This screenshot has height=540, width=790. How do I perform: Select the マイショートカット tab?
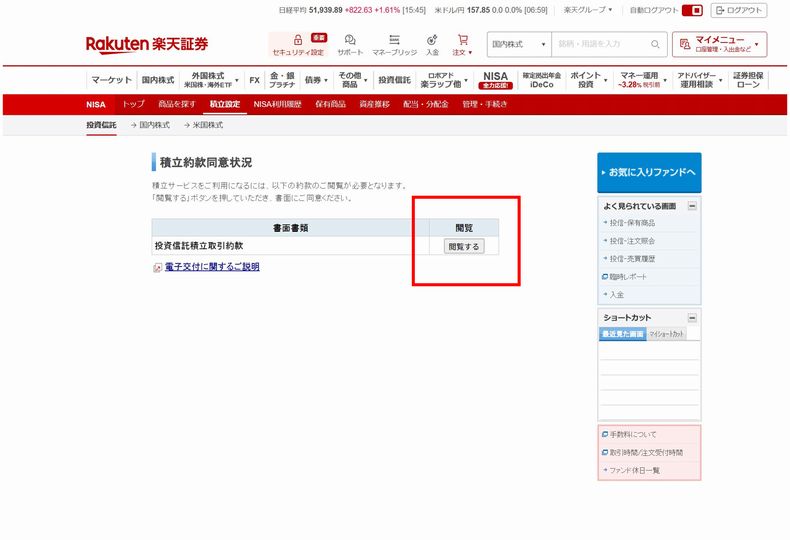click(666, 334)
